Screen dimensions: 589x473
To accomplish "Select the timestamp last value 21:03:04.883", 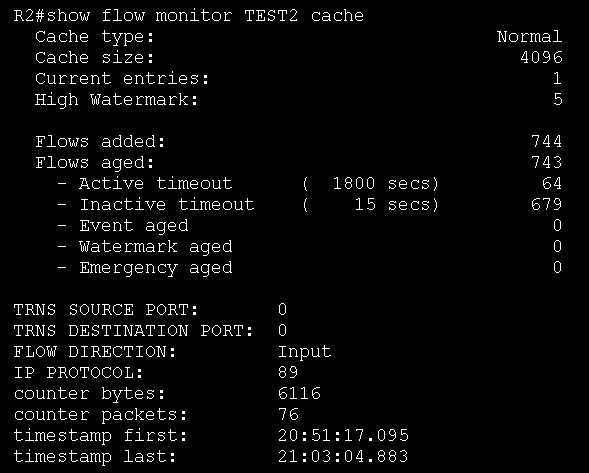I will [343, 458].
